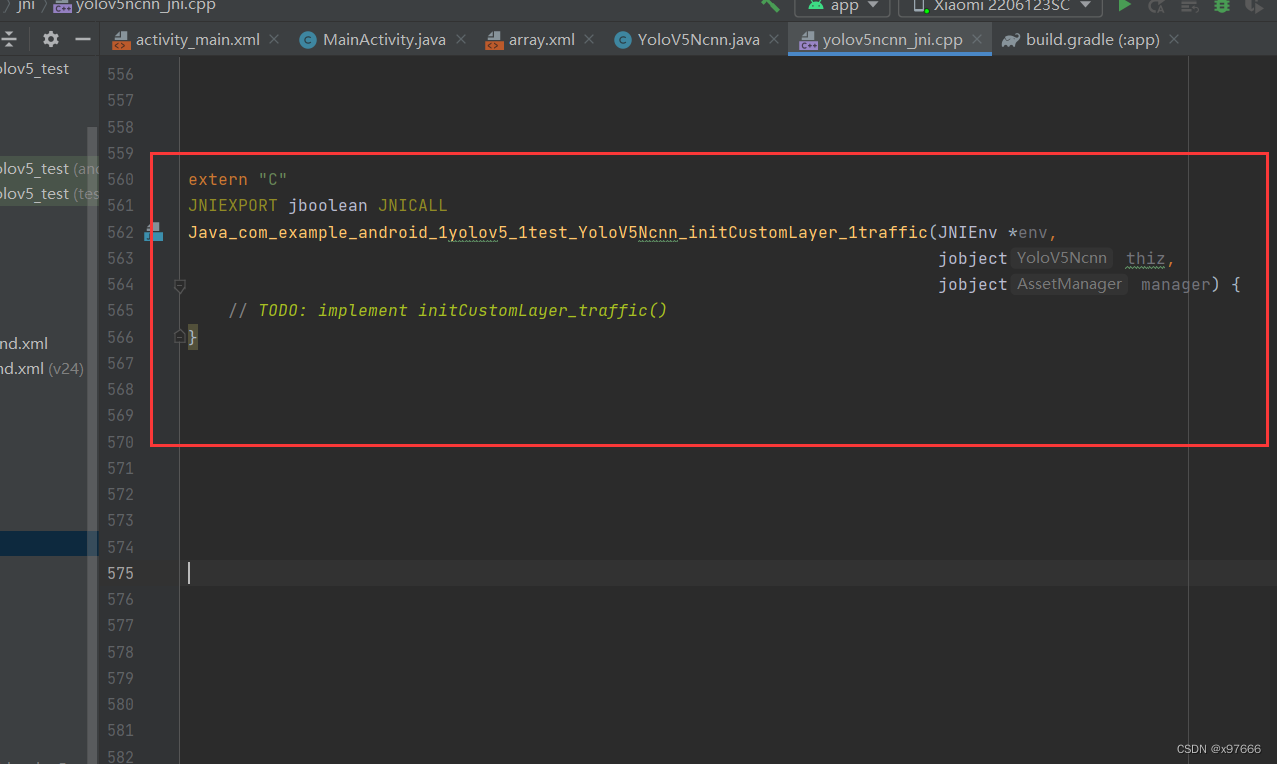Viewport: 1277px width, 764px height.
Task: Close the MainActivity.java tab
Action: tap(460, 40)
